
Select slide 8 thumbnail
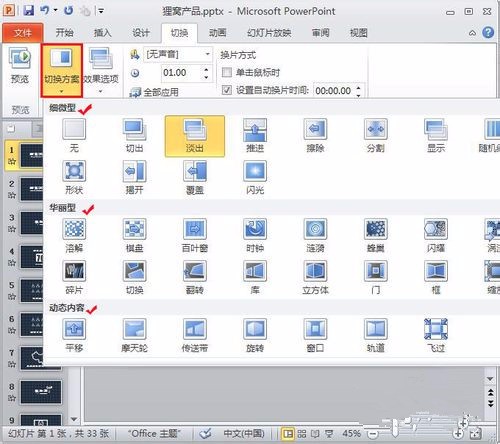click(41, 392)
